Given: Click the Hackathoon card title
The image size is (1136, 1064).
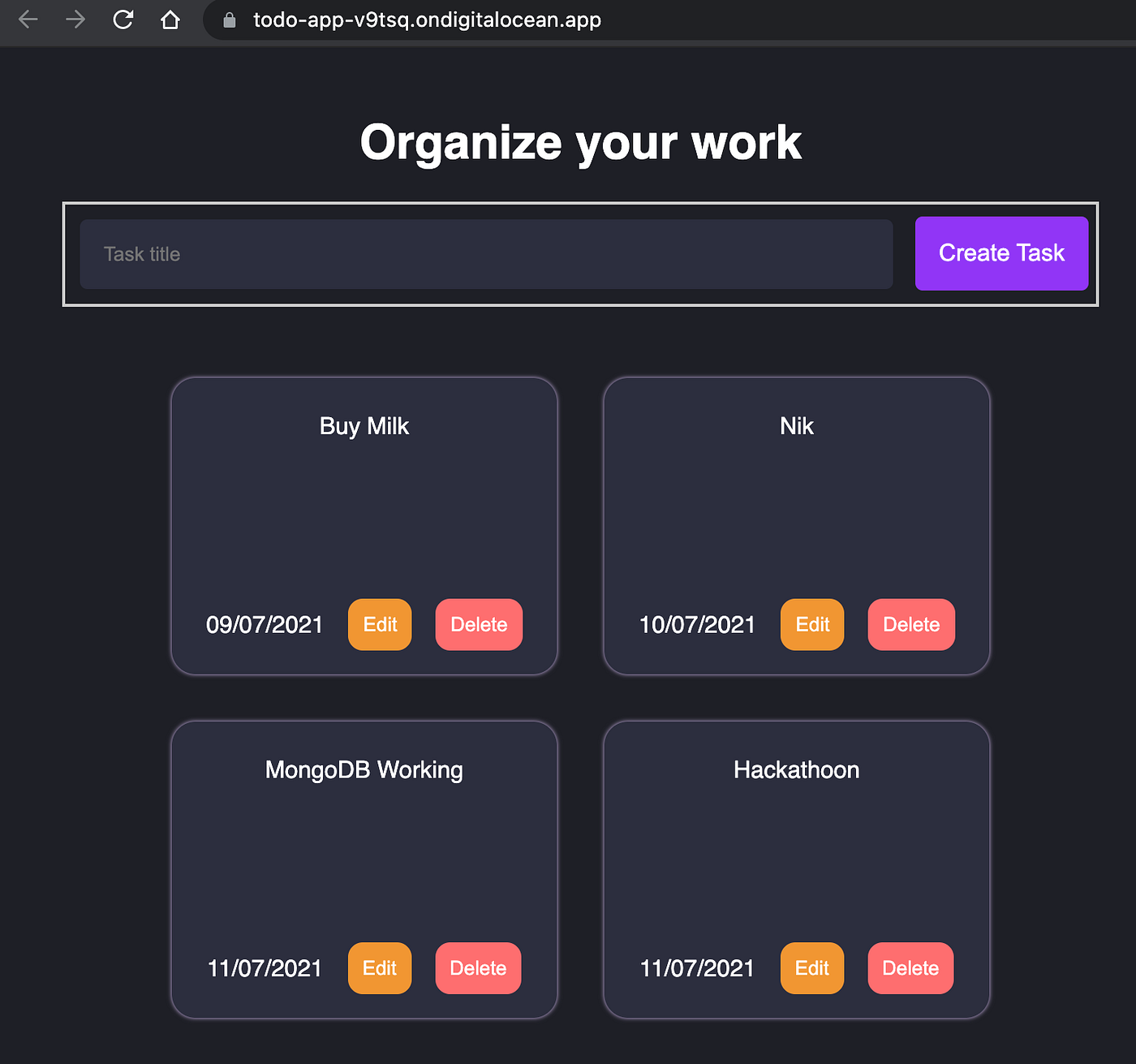Looking at the screenshot, I should 796,769.
